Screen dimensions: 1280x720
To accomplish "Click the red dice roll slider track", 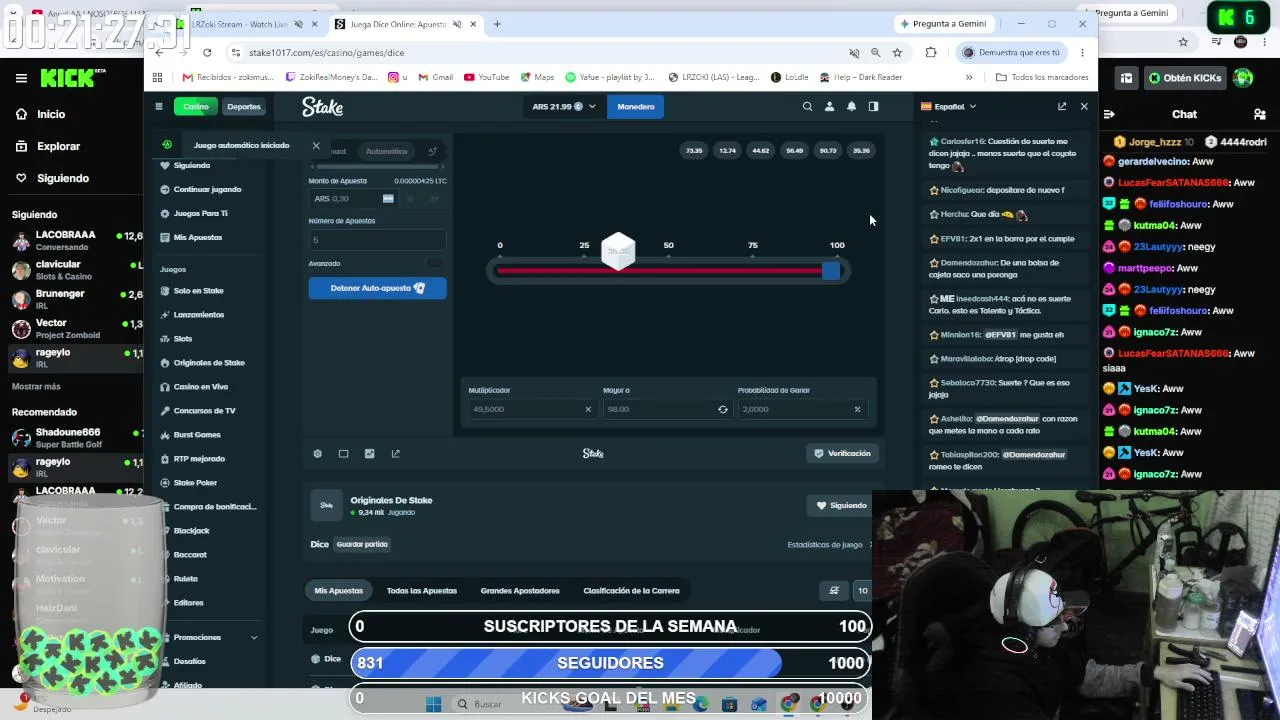I will 660,270.
